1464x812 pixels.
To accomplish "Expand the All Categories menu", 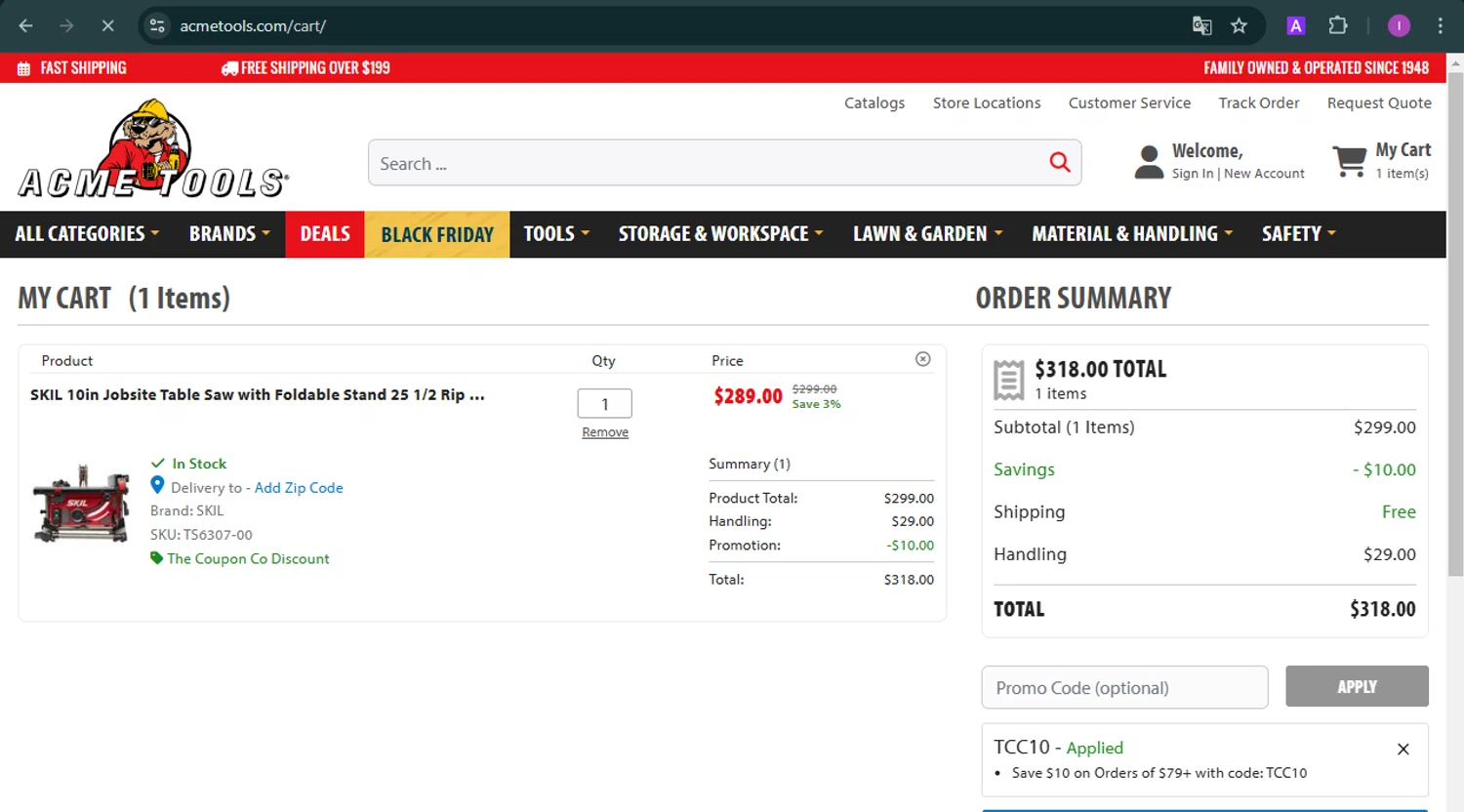I will (x=87, y=234).
